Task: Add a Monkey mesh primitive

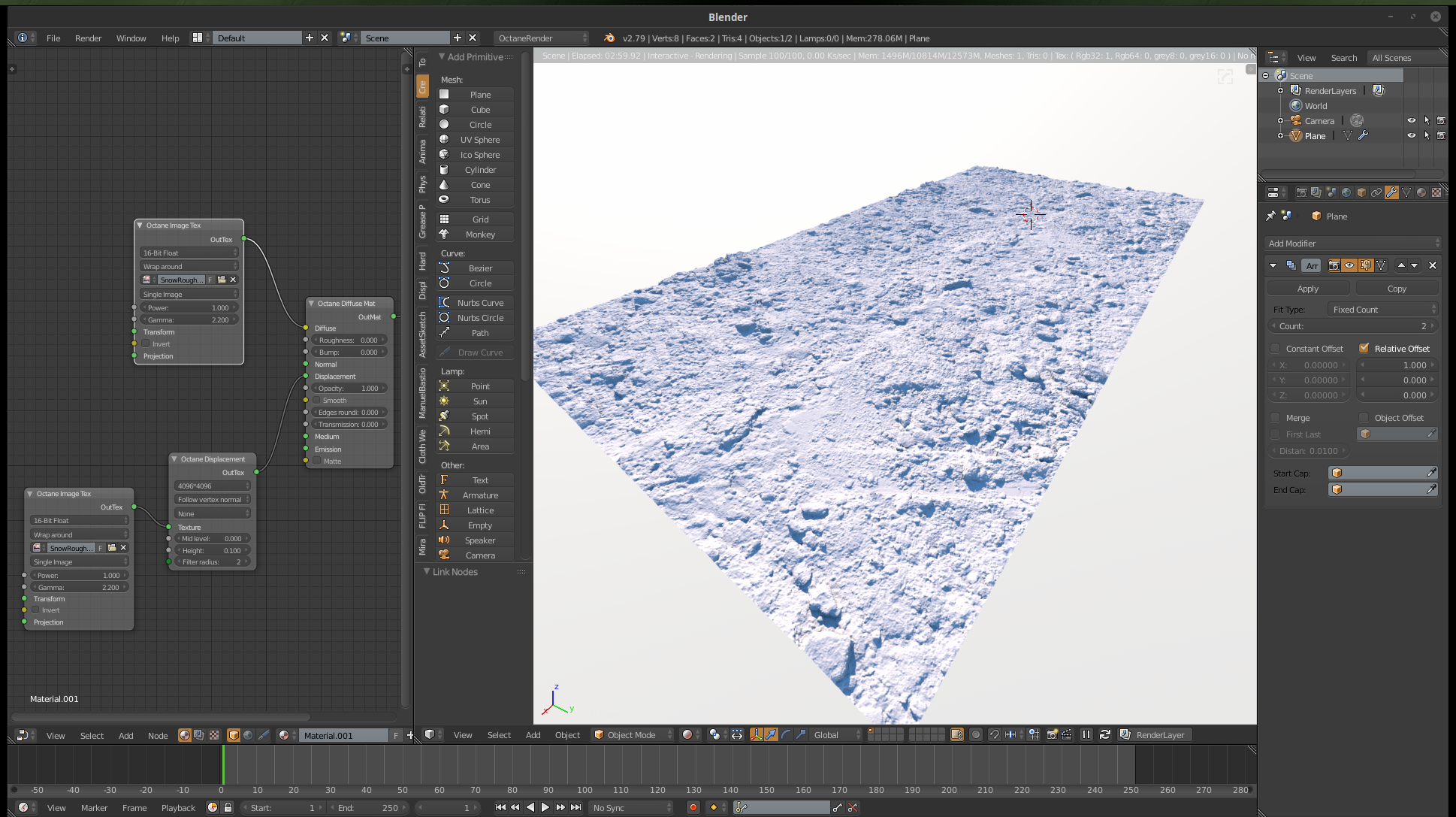Action: 479,235
